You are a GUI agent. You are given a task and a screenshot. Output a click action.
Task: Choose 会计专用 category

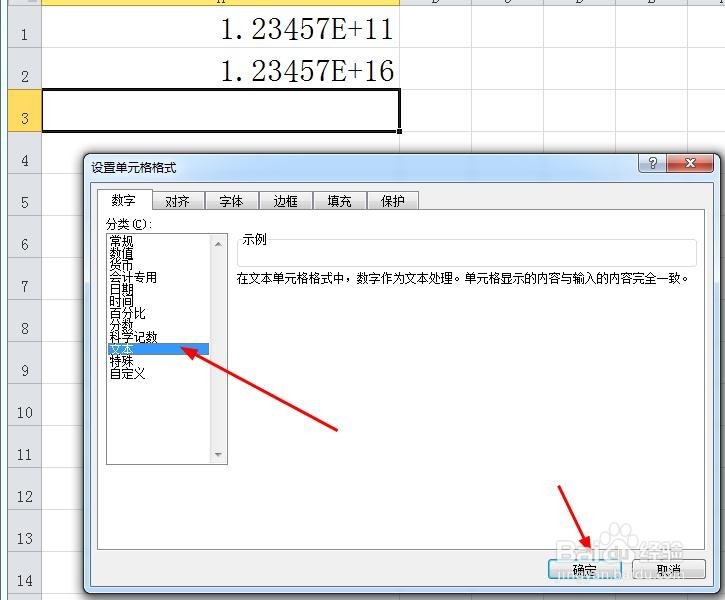(158, 277)
